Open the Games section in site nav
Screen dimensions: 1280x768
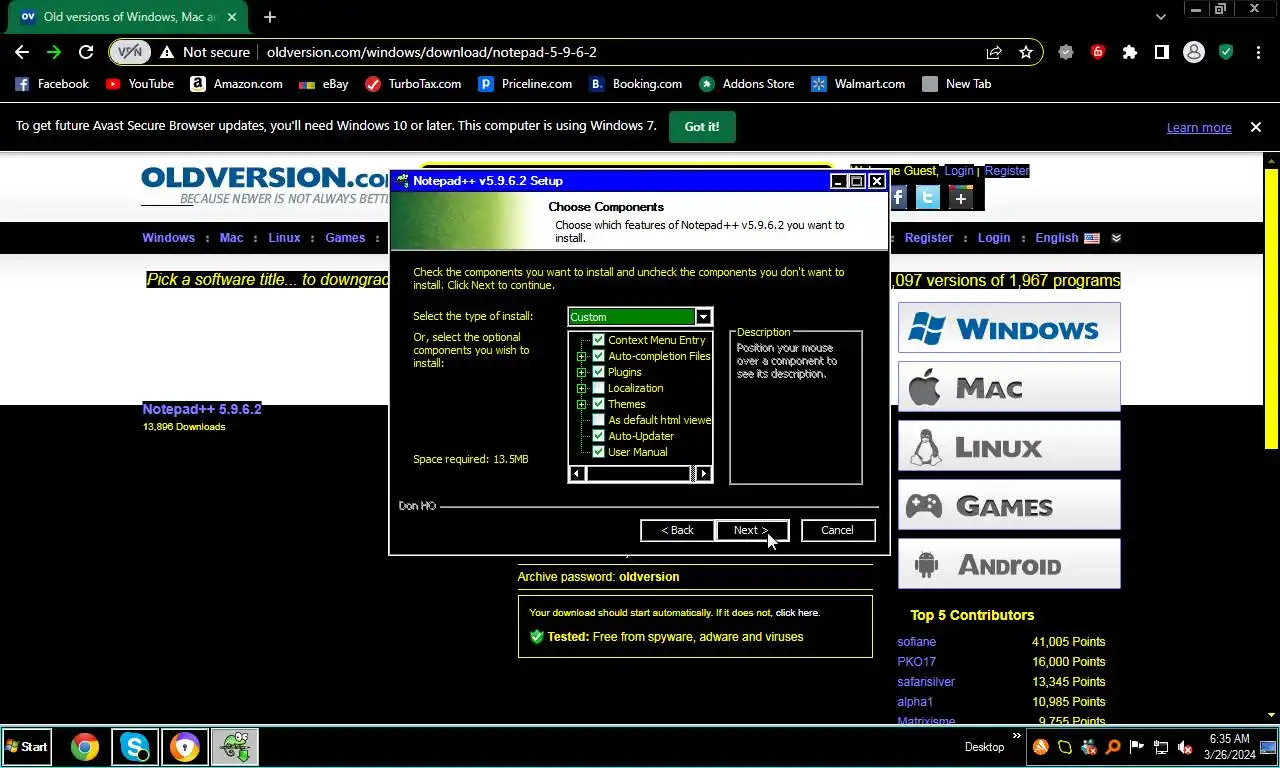[345, 238]
